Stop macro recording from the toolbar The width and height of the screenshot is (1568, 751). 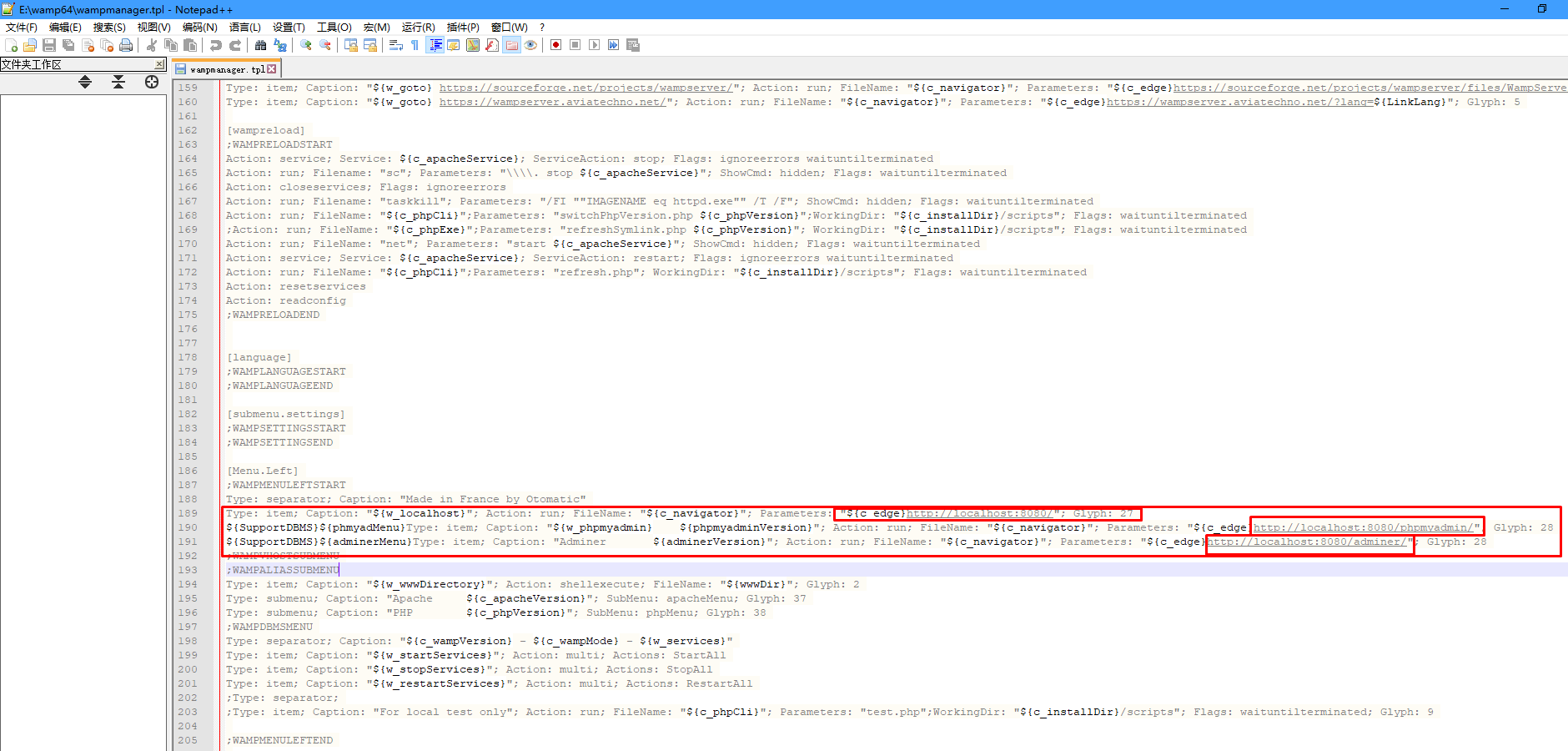click(x=575, y=45)
